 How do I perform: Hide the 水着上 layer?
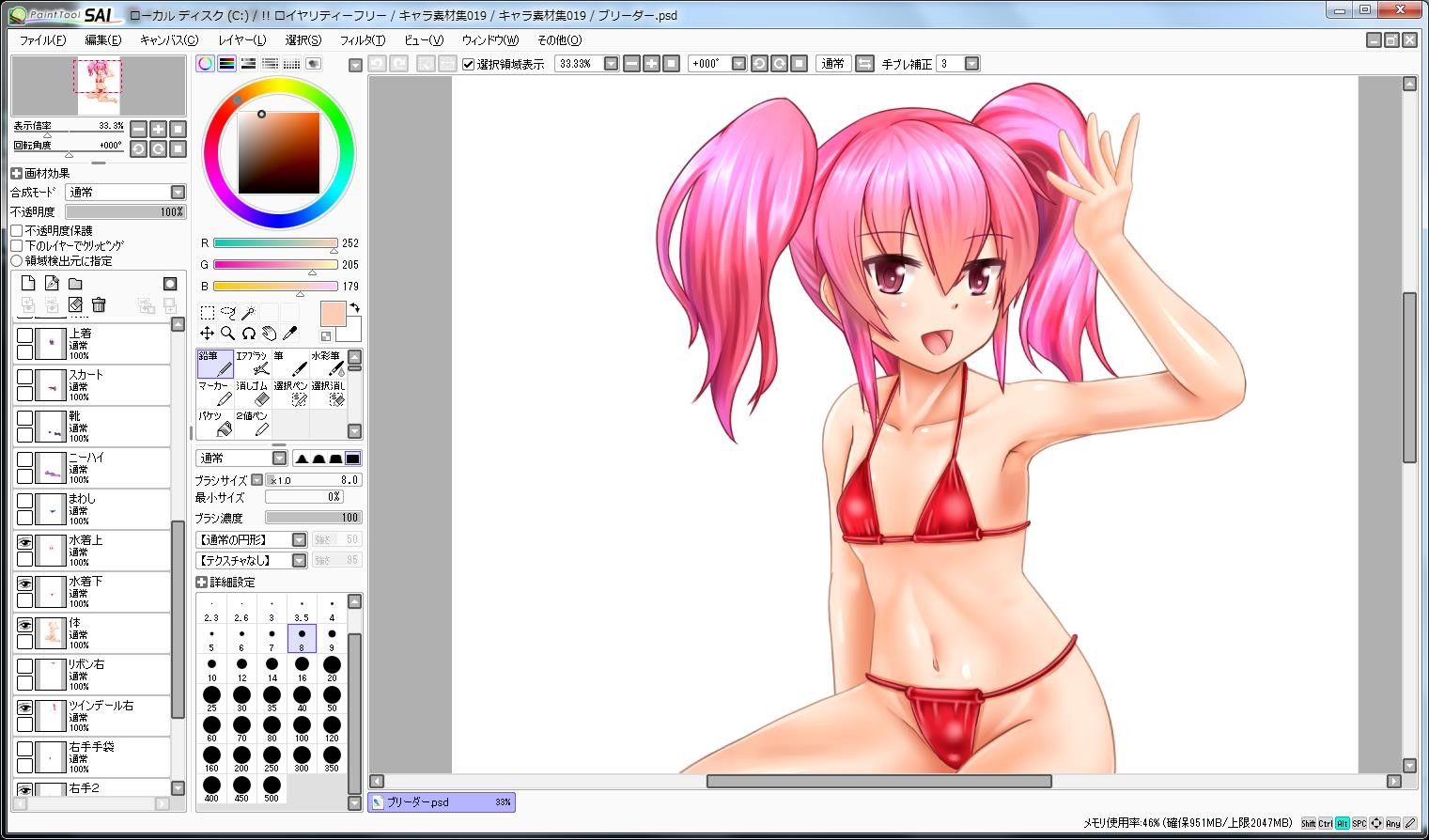coord(24,542)
